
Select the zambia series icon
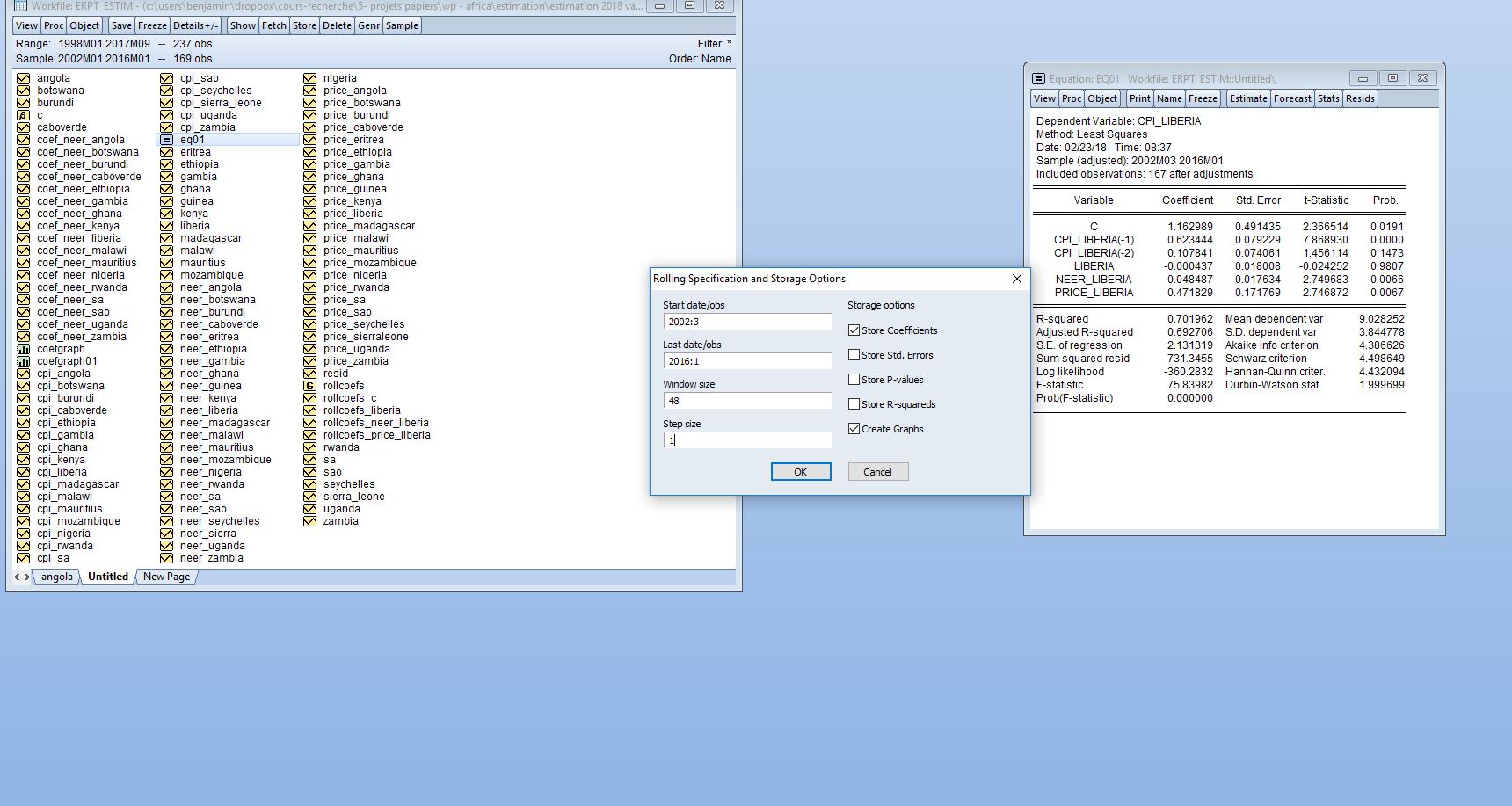pos(309,521)
